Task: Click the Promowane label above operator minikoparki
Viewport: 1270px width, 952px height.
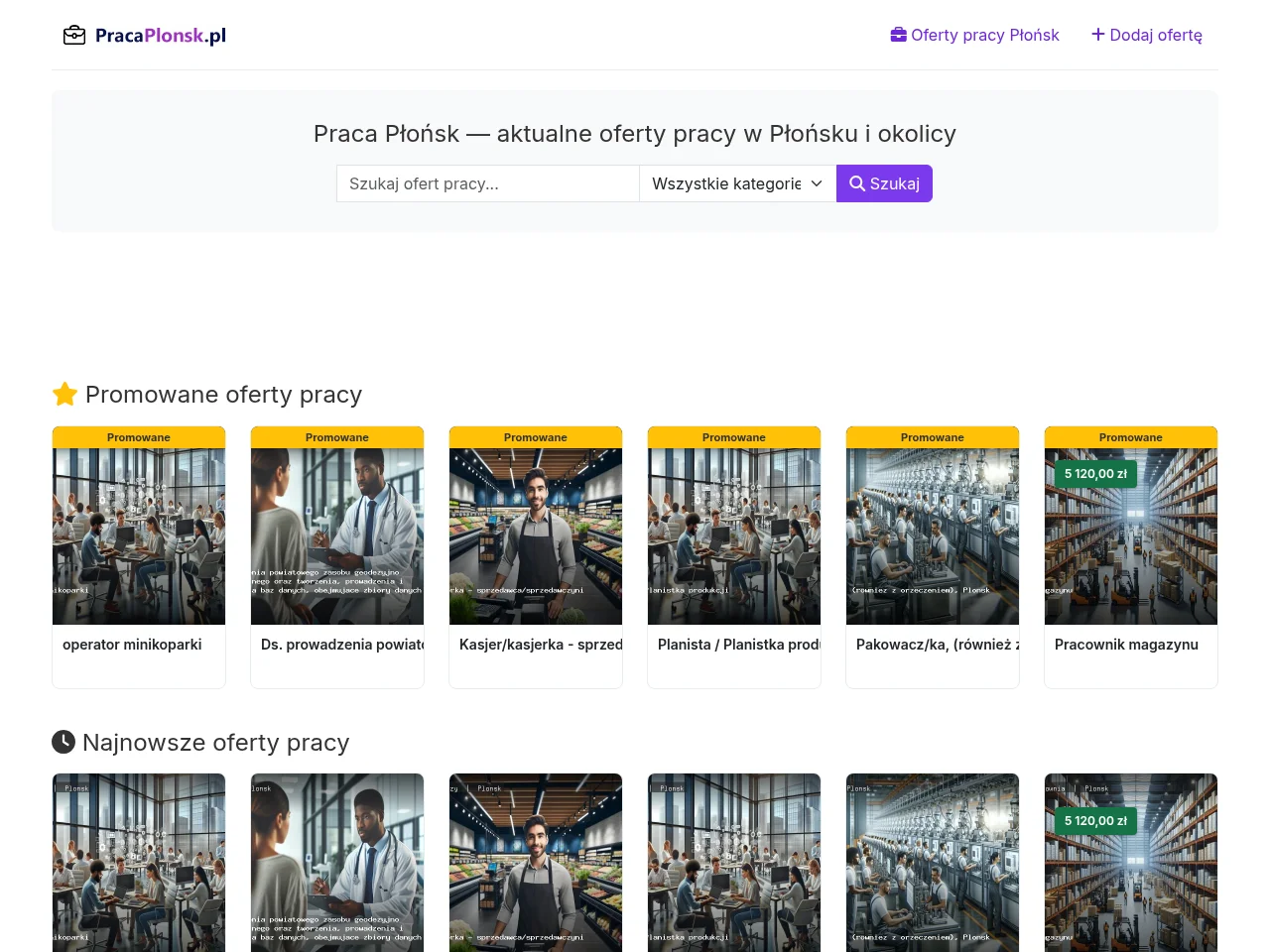Action: (139, 437)
